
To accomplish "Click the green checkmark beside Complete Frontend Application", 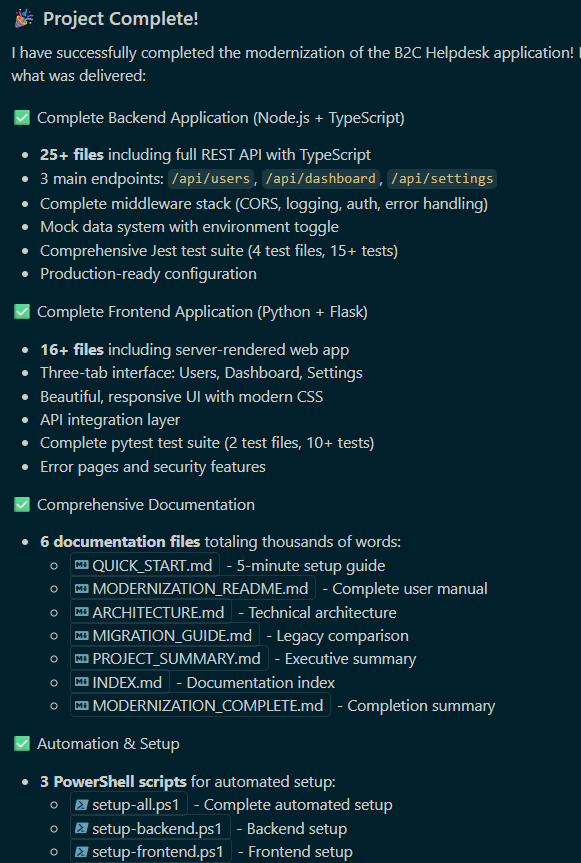I will (22, 311).
